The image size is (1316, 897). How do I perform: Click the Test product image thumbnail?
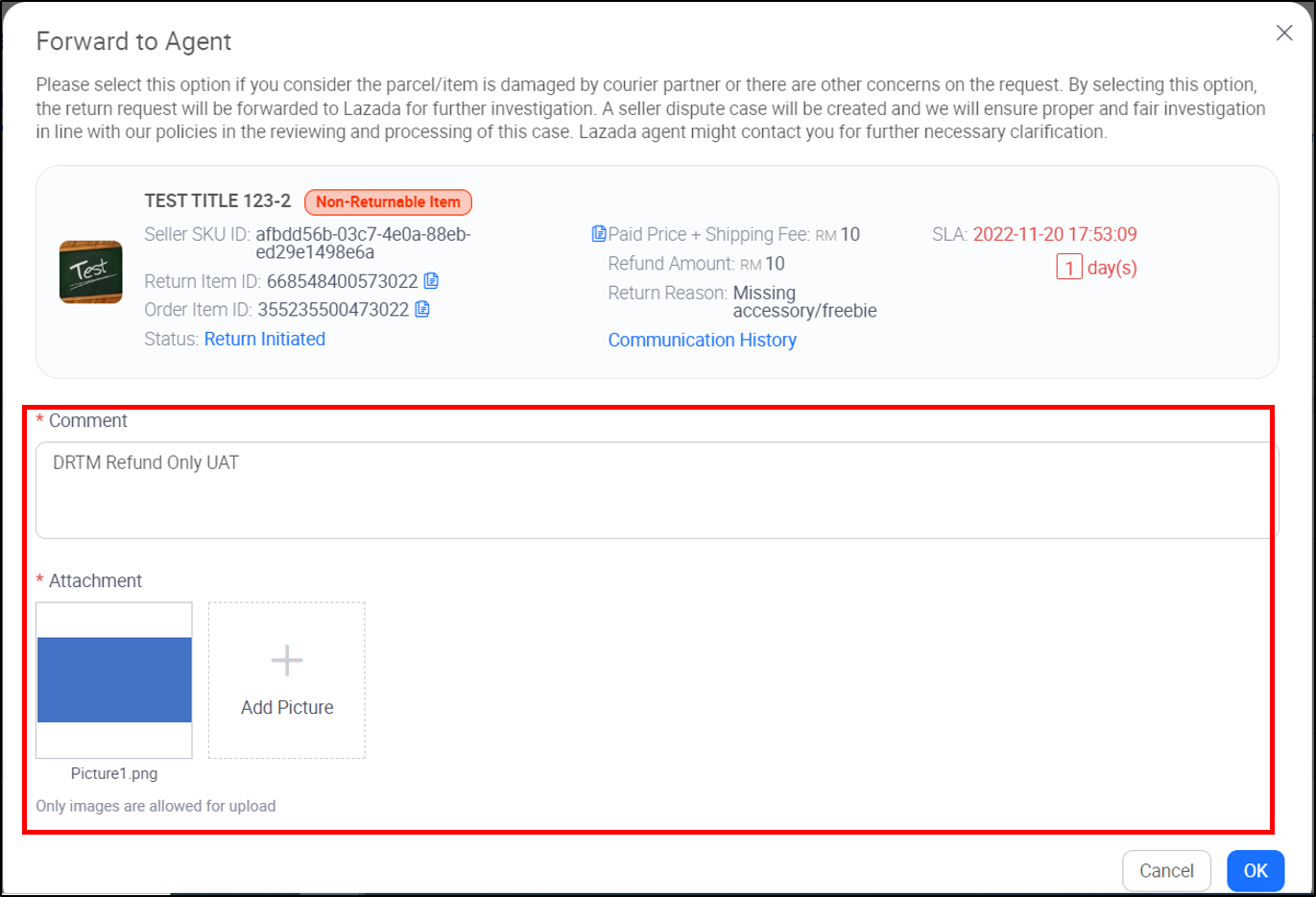click(90, 271)
